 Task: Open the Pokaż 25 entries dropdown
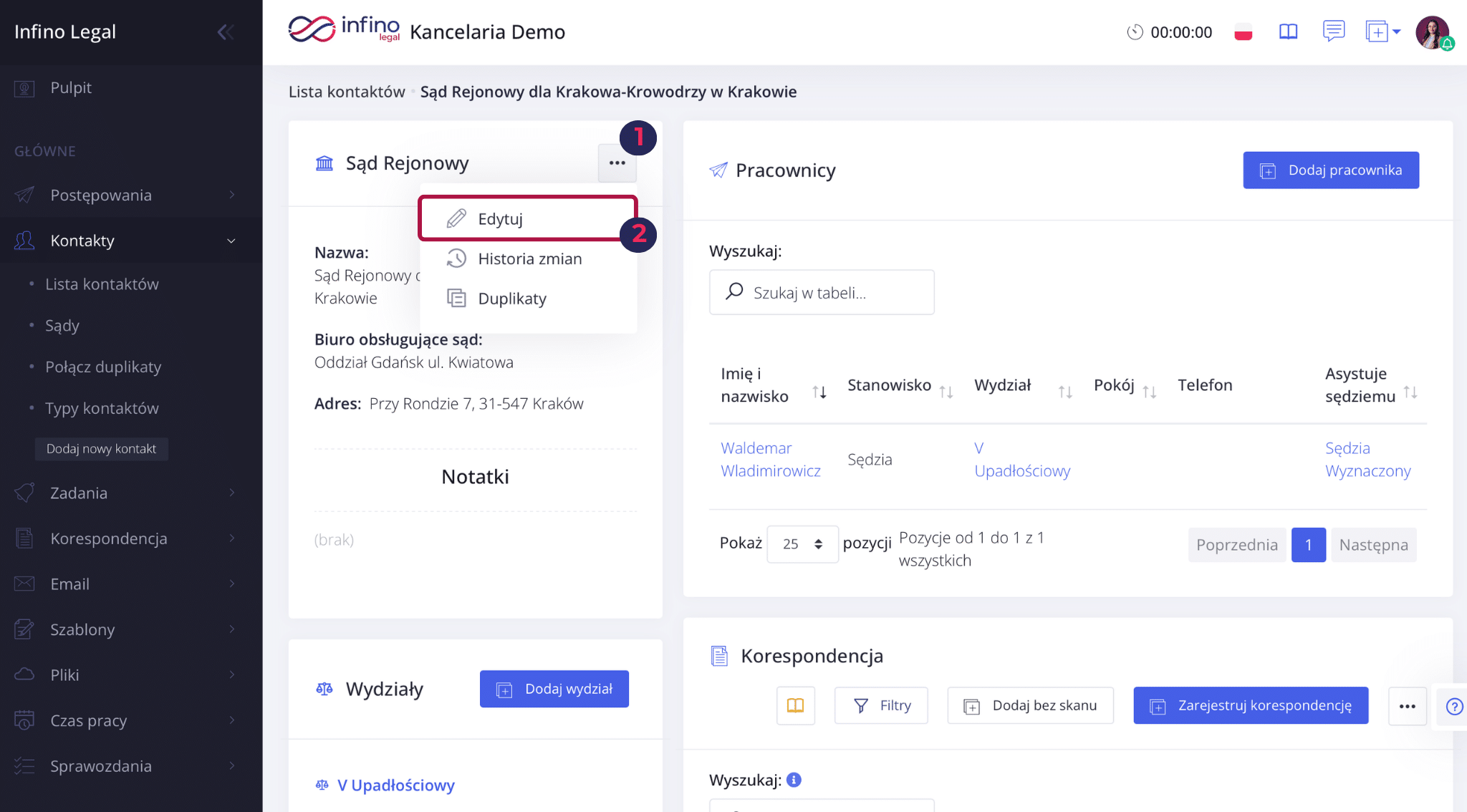tap(802, 544)
